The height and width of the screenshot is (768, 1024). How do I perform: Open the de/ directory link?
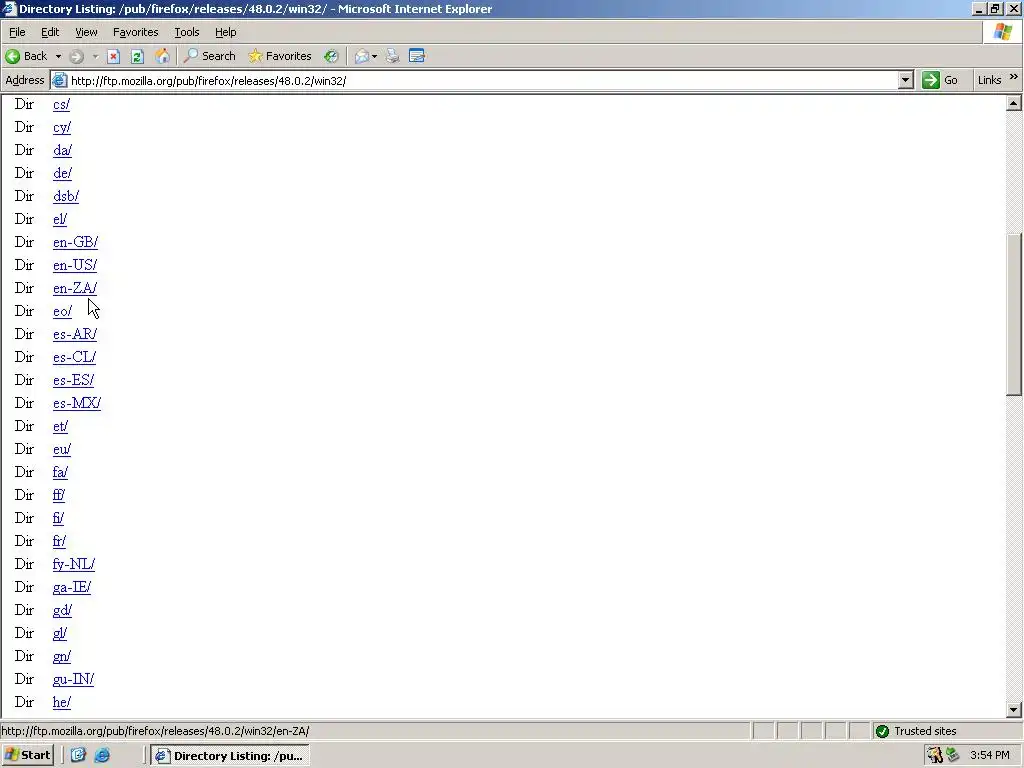point(63,173)
